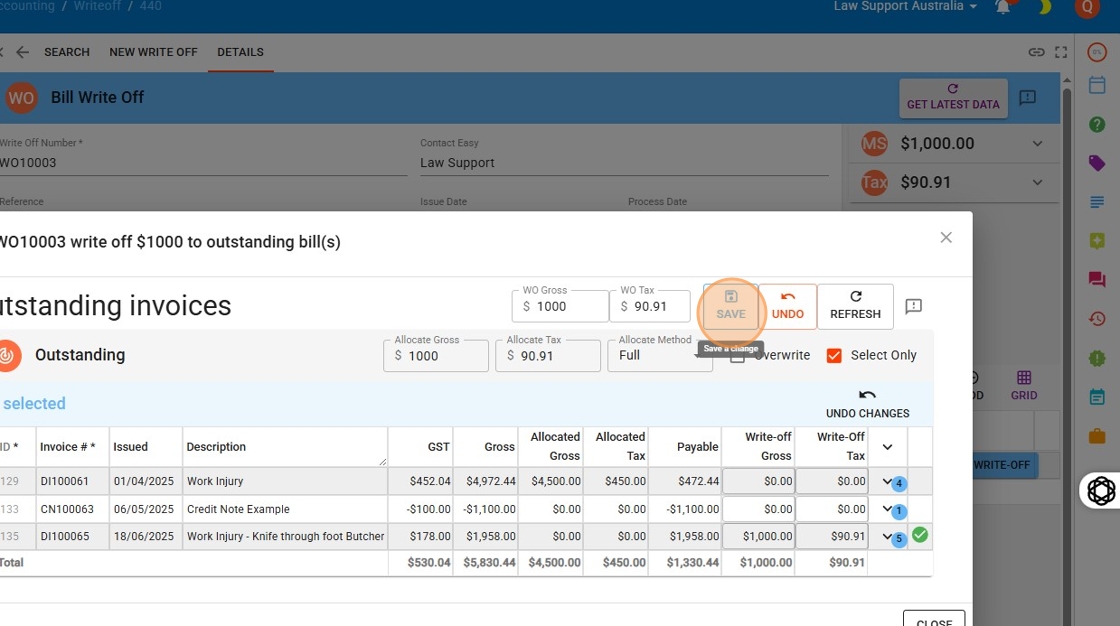Open the green alert badge icon

click(1097, 357)
